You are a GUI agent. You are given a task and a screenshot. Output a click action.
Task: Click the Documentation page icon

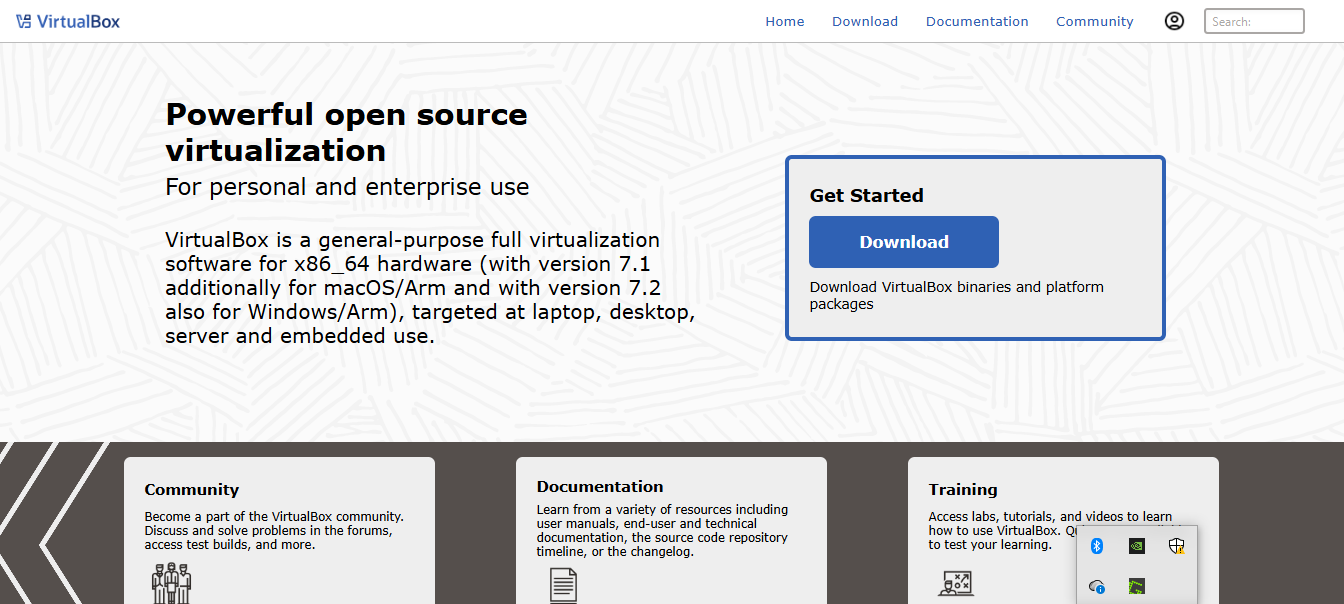pyautogui.click(x=563, y=585)
